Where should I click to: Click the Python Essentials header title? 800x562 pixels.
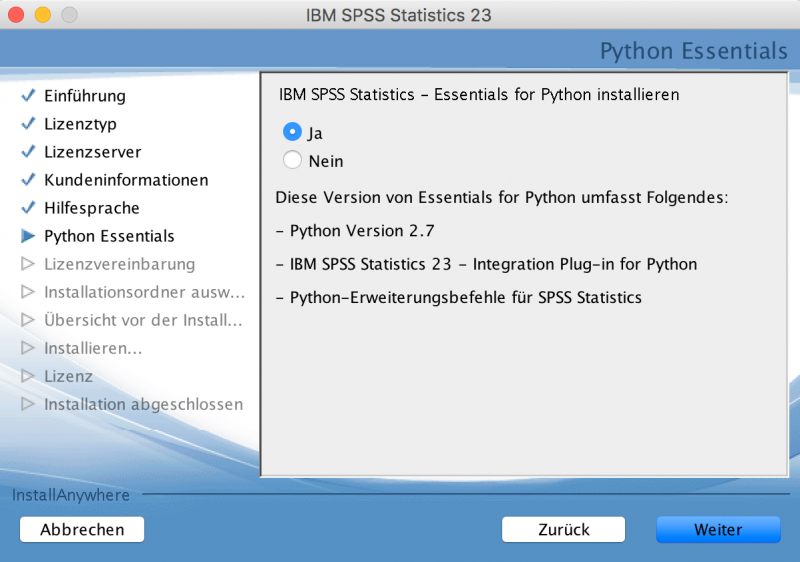click(x=693, y=51)
